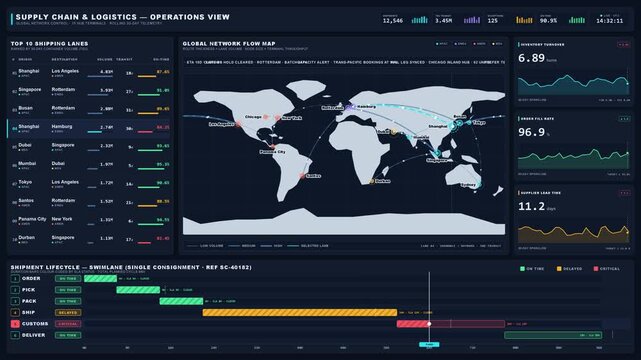Image resolution: width=641 pixels, height=360 pixels.
Task: Click the Los Angeles node on the map
Action: point(238,124)
